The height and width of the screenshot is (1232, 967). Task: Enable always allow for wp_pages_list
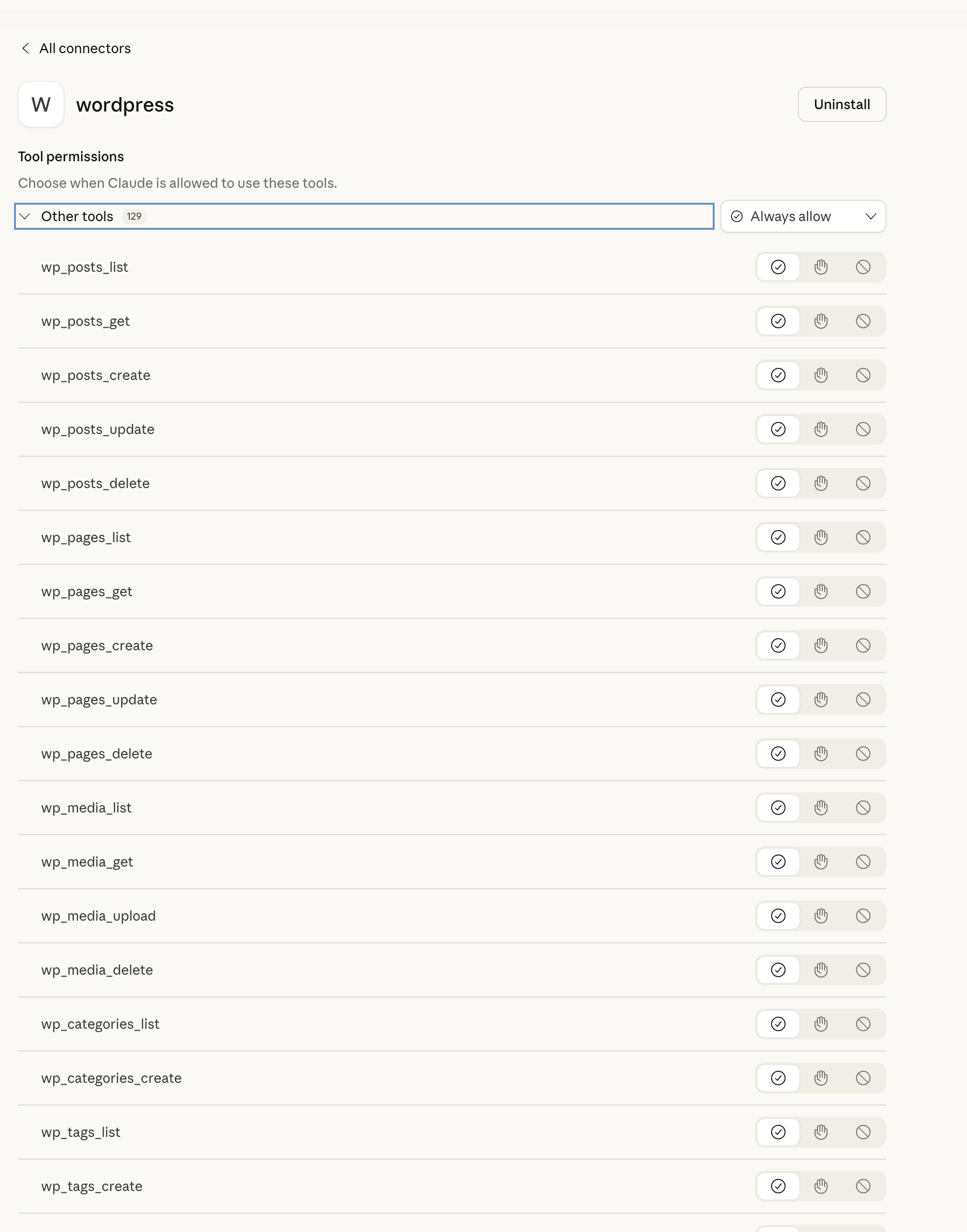click(778, 537)
